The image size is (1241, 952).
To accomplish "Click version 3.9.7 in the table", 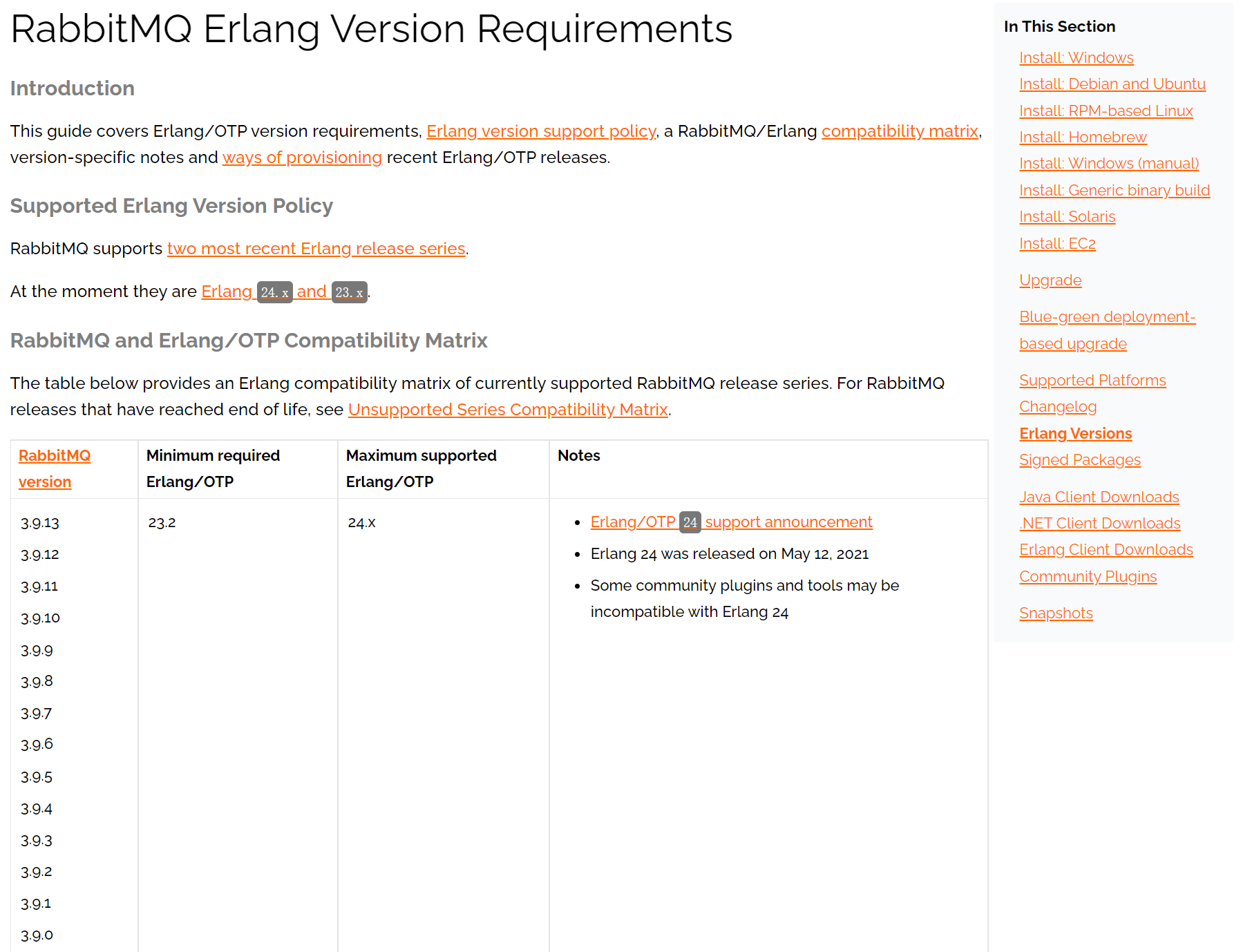I will 37,714.
